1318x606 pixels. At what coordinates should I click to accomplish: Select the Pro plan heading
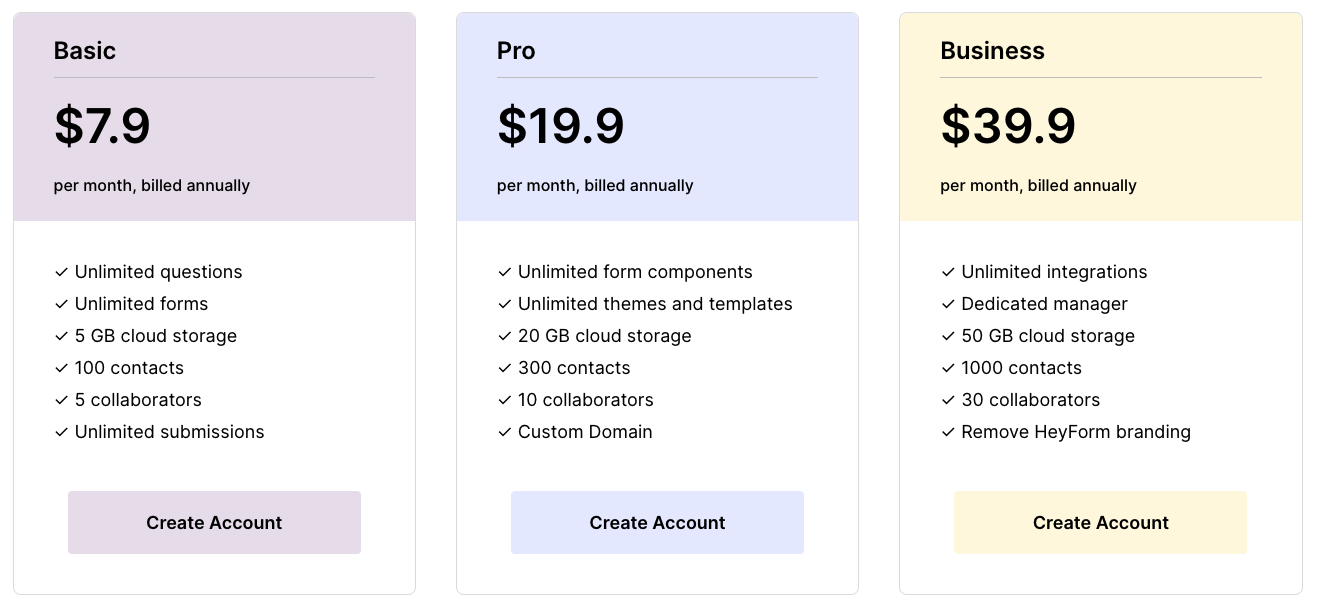click(x=516, y=51)
